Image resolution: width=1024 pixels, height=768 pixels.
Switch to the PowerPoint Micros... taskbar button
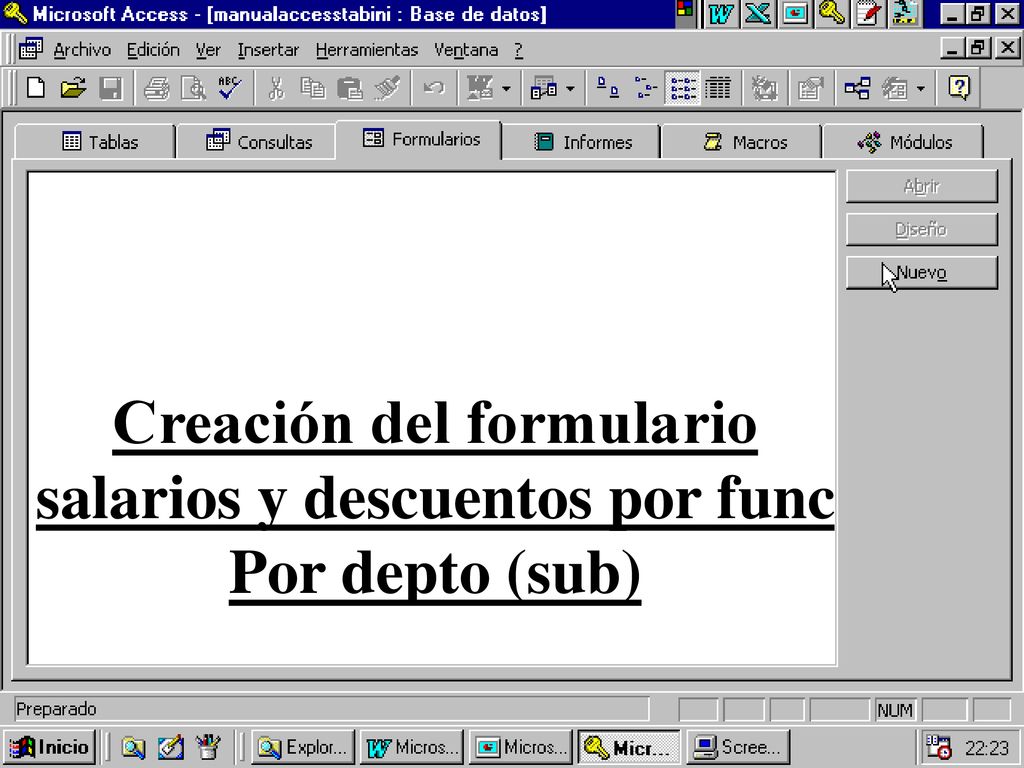point(520,746)
